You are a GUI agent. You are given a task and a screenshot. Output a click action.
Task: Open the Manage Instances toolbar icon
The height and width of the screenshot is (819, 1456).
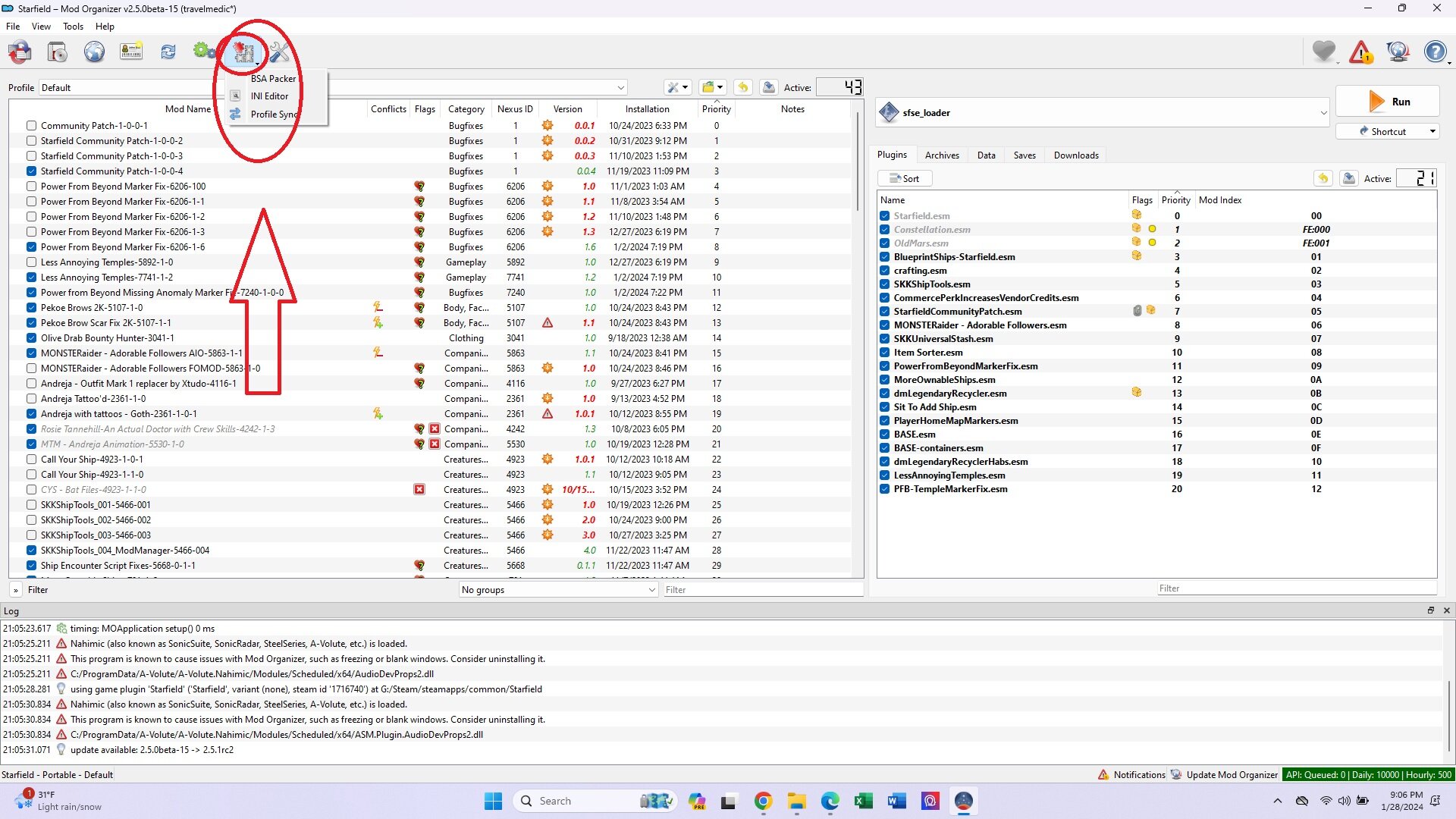20,52
